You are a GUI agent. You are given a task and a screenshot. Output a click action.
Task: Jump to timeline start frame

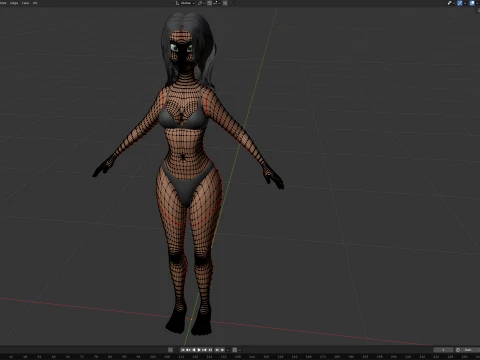tap(183, 350)
